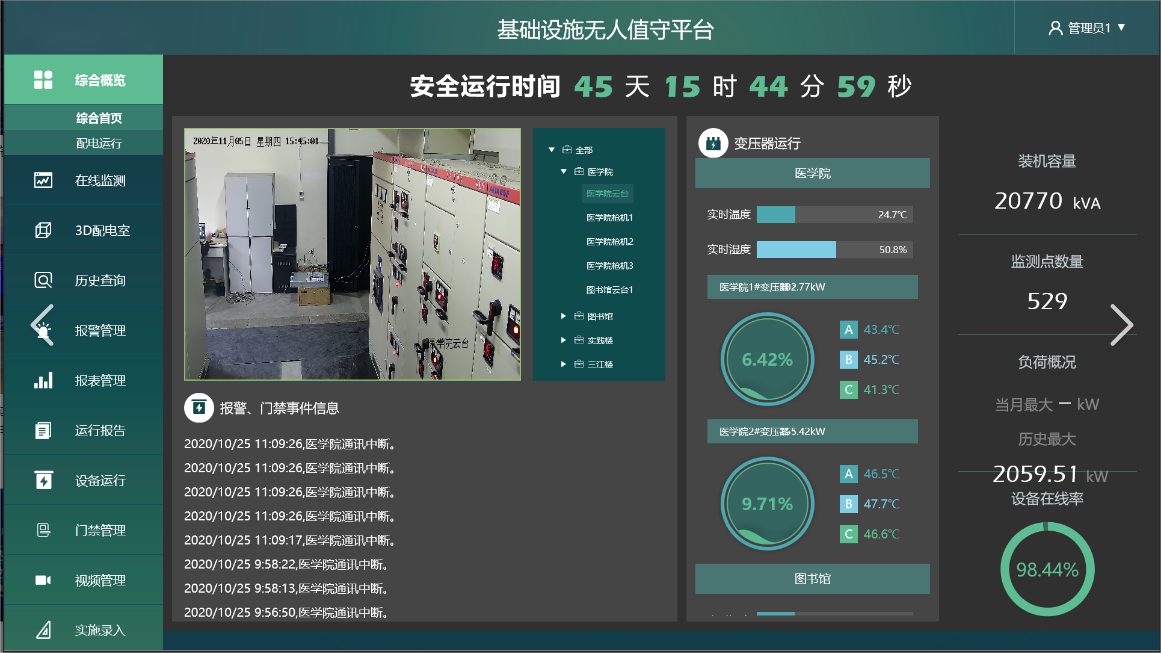This screenshot has width=1161, height=653.
Task: Open 运行报告 document icon
Action: point(43,431)
